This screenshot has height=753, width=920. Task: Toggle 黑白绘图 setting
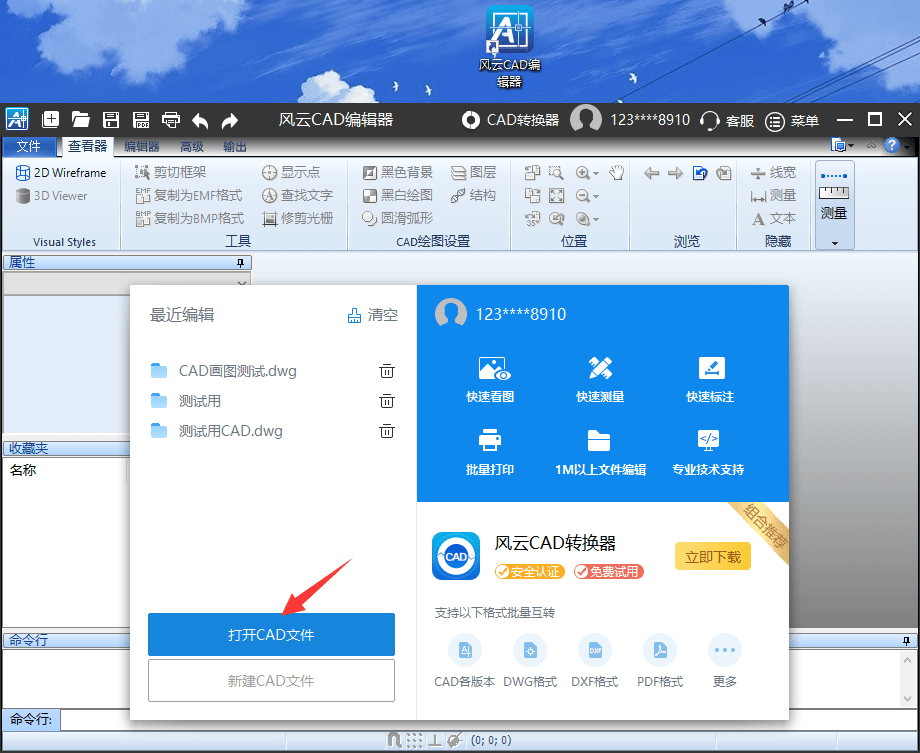point(397,195)
